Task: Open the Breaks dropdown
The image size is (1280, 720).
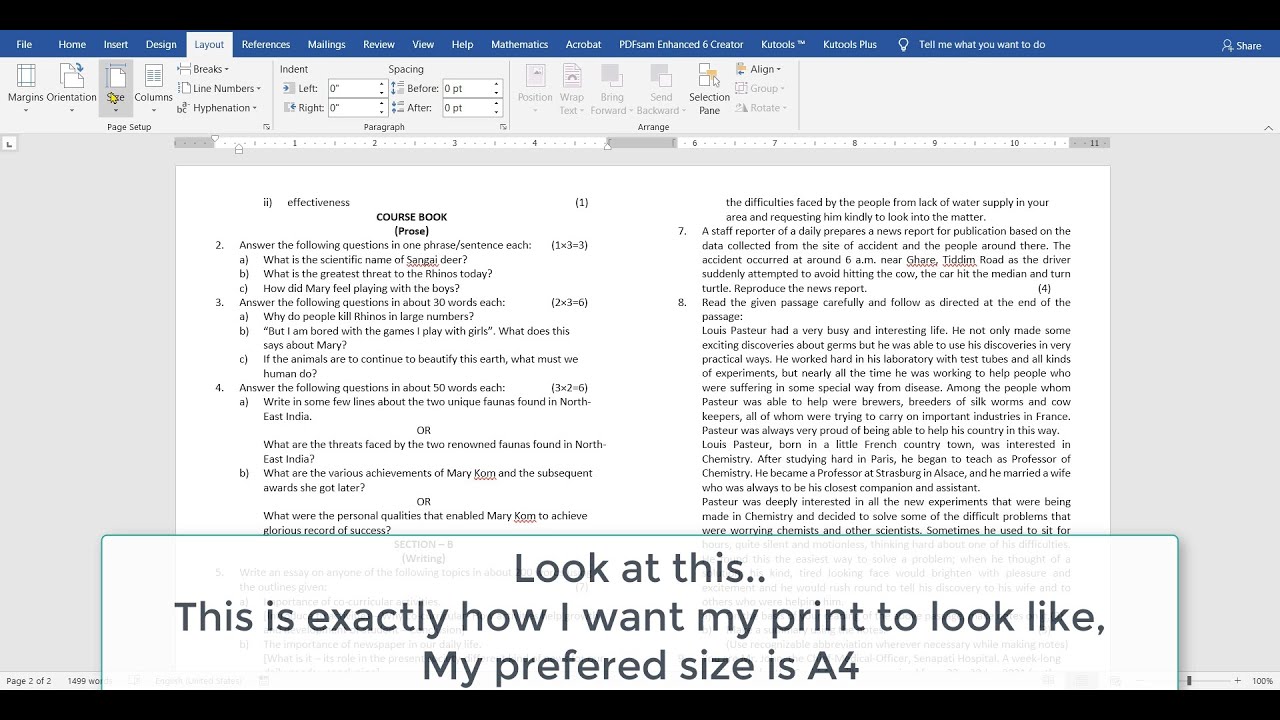Action: [x=203, y=69]
